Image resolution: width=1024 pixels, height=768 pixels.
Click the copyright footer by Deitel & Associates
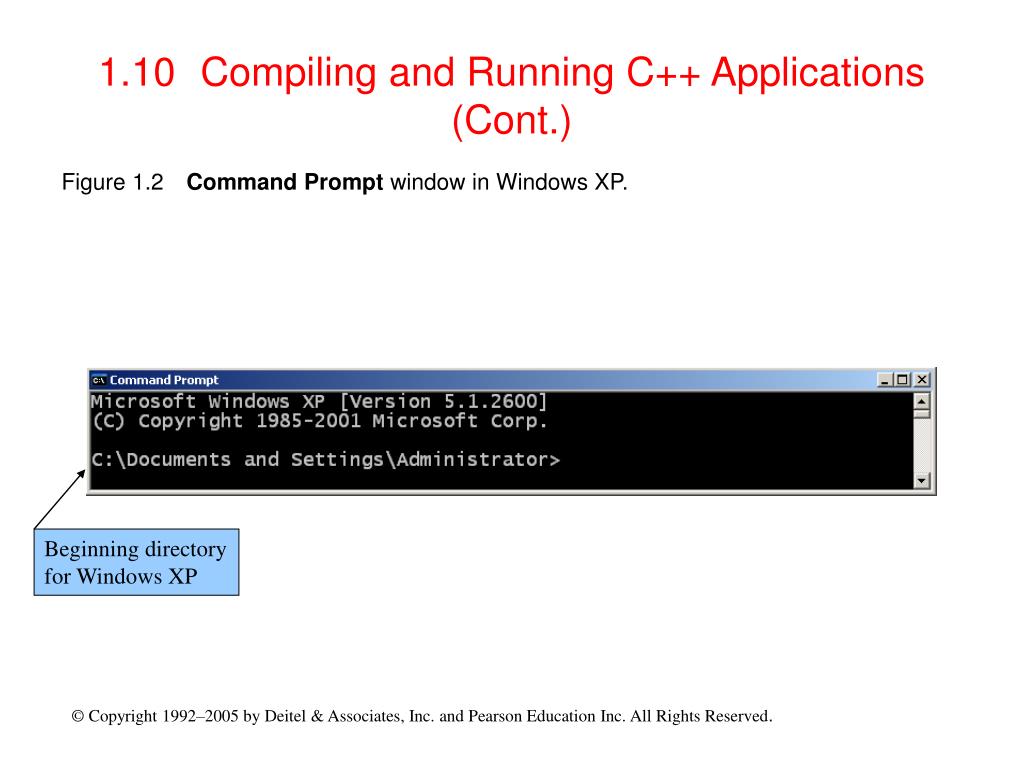[422, 716]
